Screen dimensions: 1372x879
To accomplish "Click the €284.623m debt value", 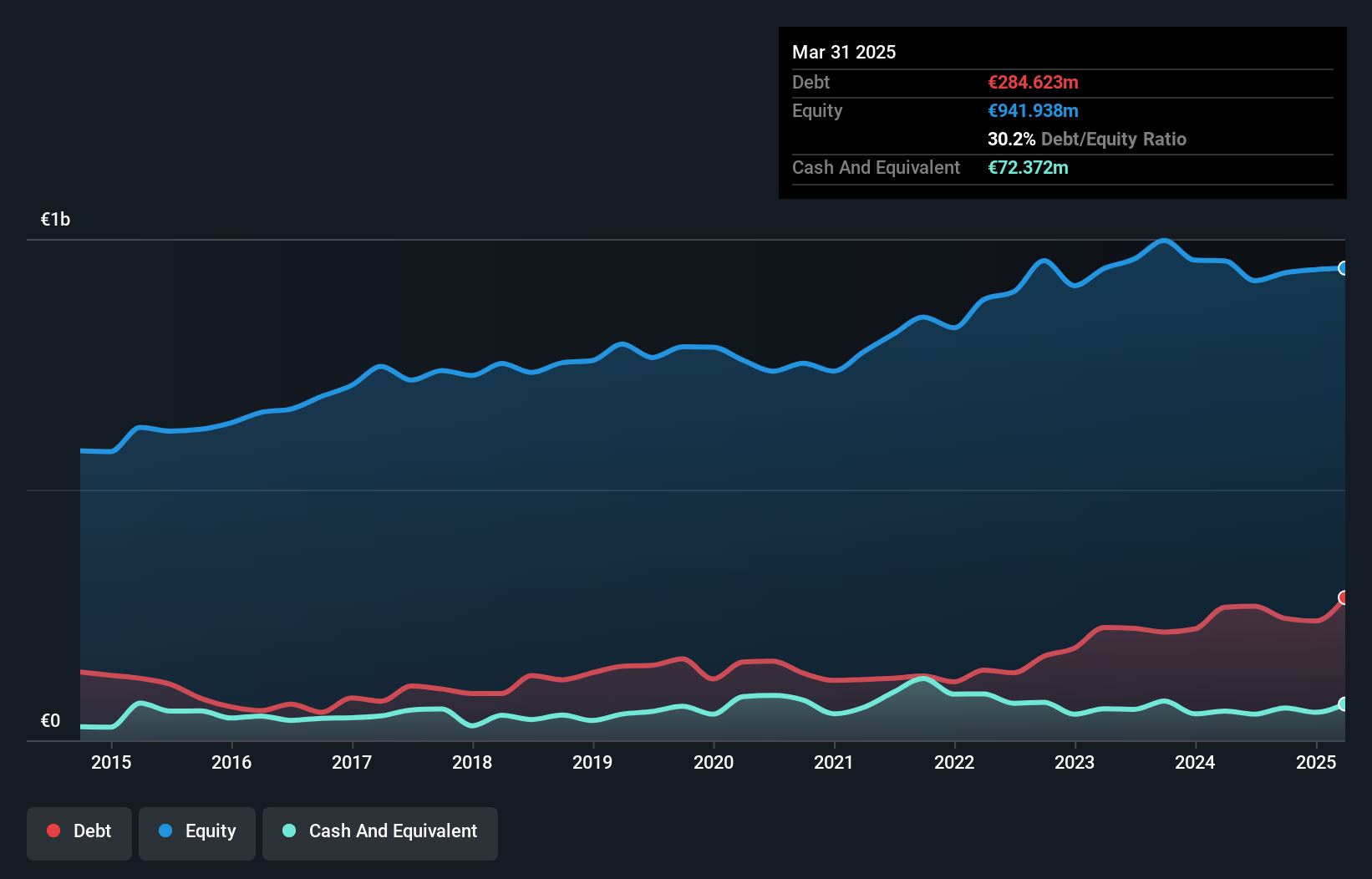I will click(1033, 82).
